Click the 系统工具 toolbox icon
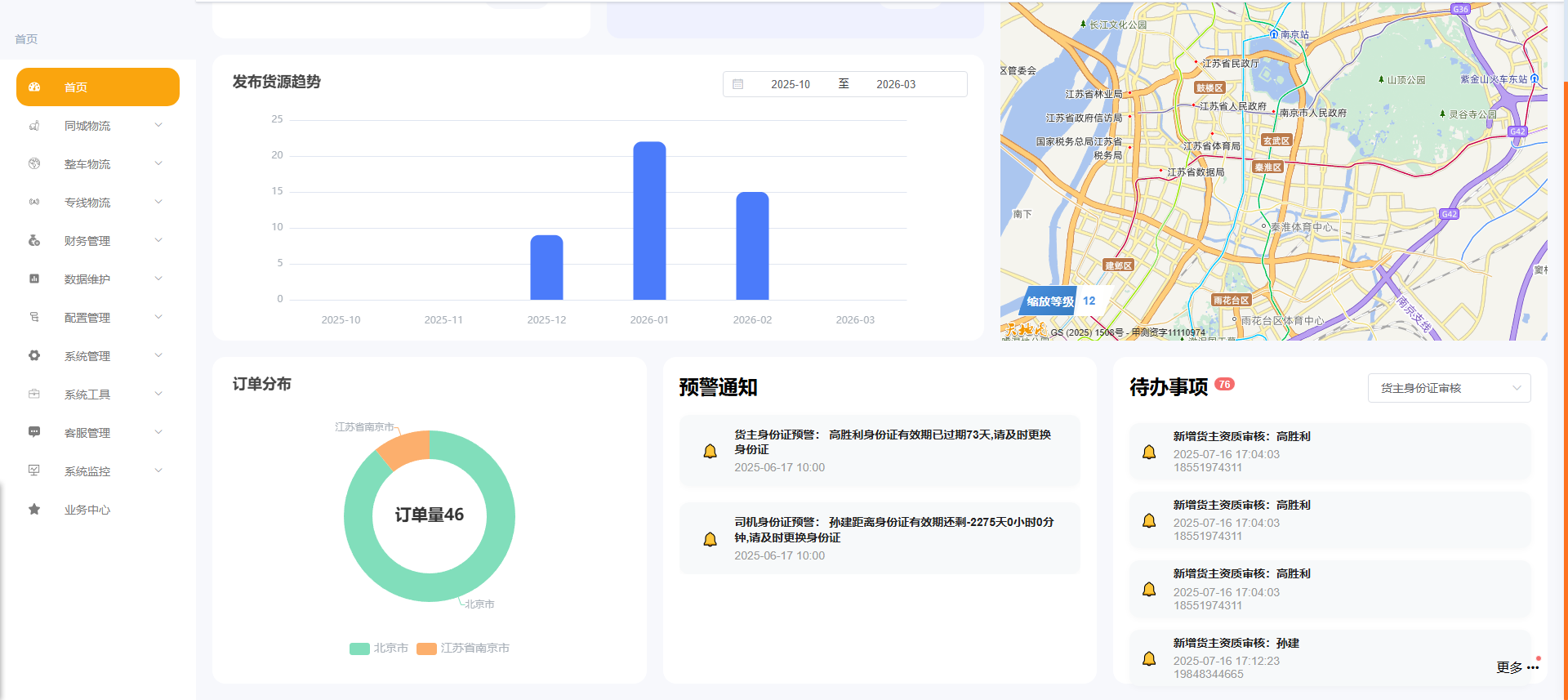Screen dimensions: 1568x700 (x=34, y=394)
